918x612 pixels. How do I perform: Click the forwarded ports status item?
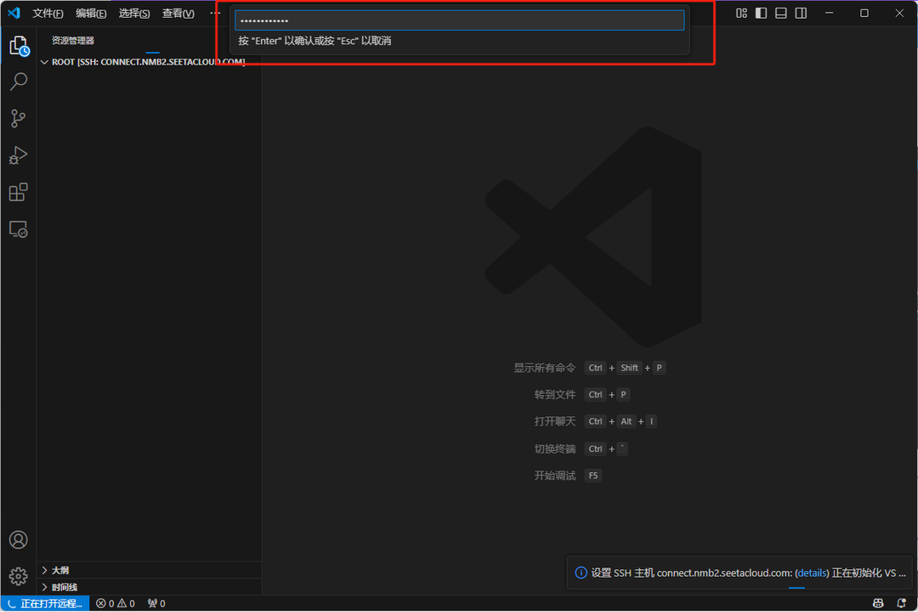click(x=156, y=603)
